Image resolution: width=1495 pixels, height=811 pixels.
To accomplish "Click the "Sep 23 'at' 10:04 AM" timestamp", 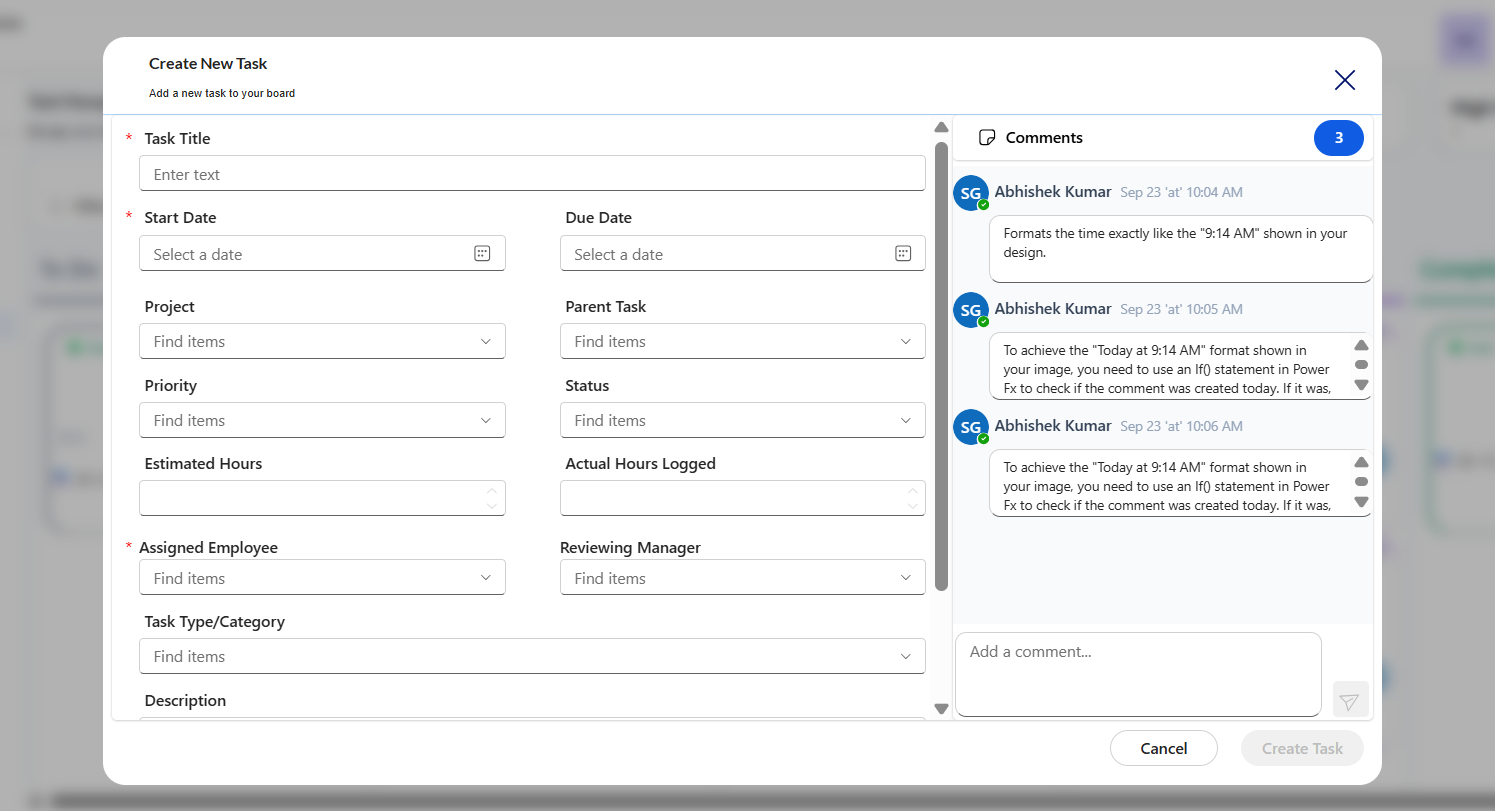I will (x=1181, y=192).
